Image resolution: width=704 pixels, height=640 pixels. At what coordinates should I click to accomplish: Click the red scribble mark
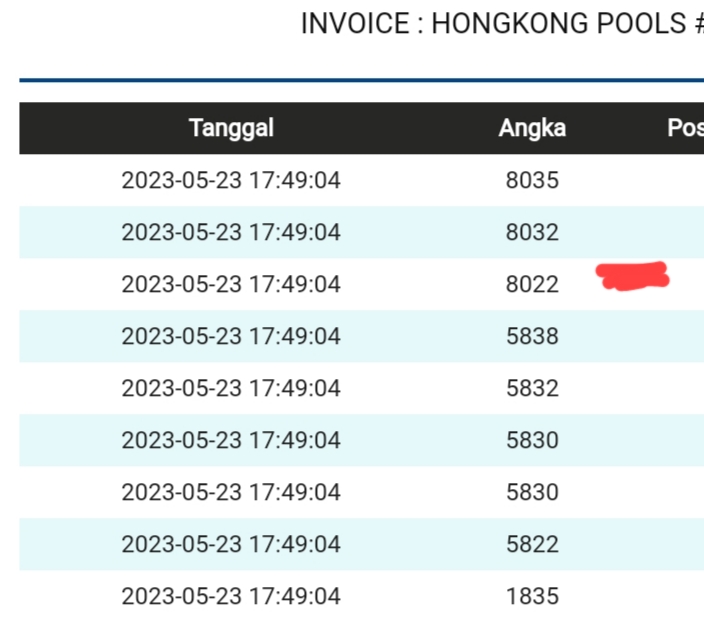click(632, 275)
